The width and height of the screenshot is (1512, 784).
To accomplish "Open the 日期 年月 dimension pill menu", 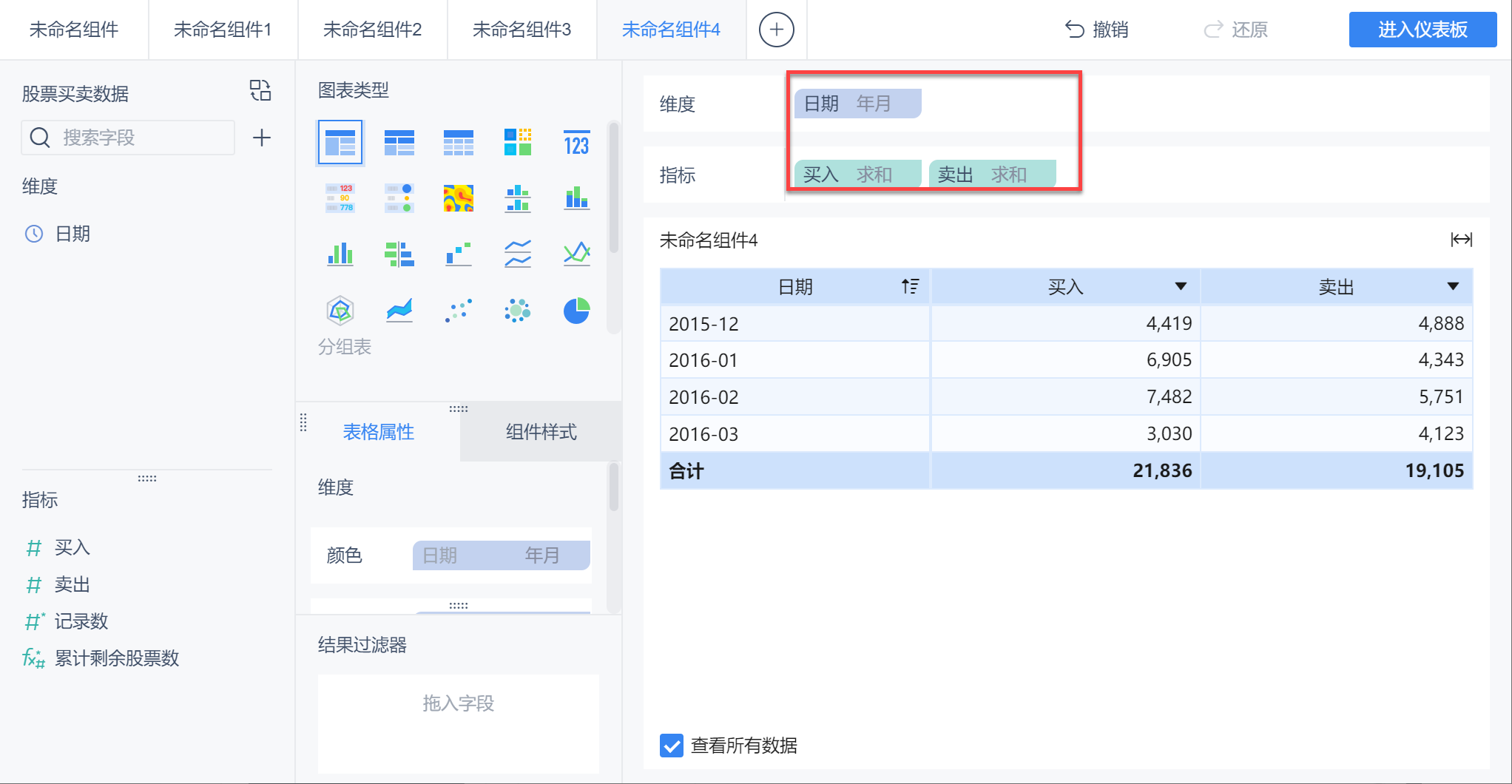I will (x=857, y=104).
